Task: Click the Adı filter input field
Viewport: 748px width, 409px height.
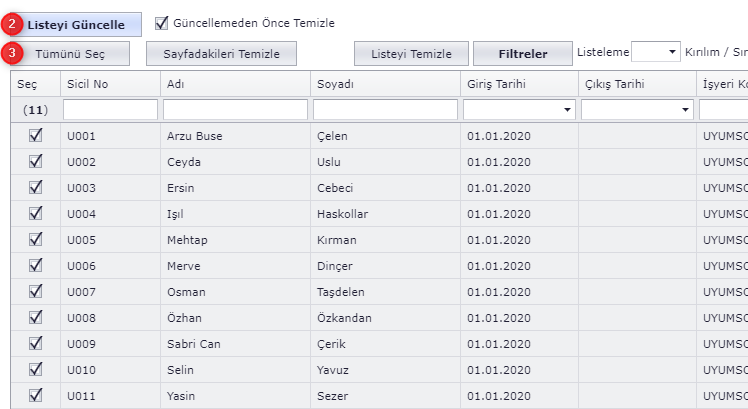Action: tap(234, 109)
